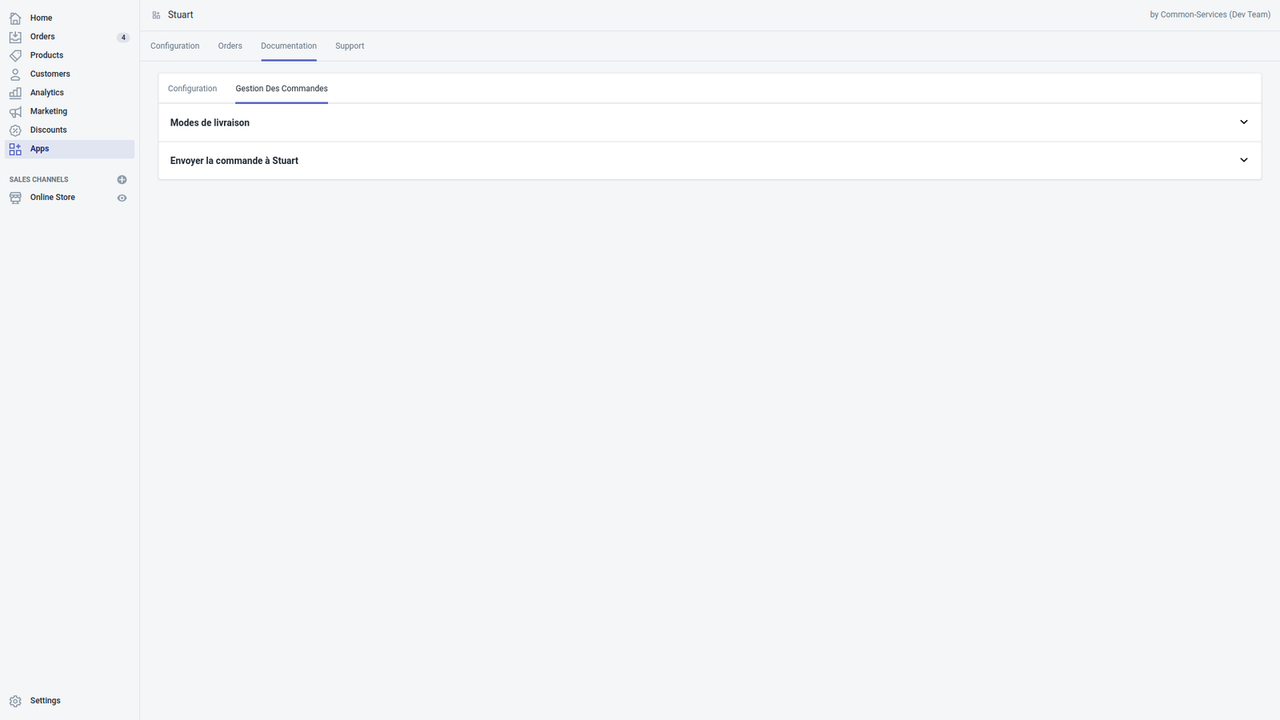The width and height of the screenshot is (1280, 720).
Task: Expand Modes de livraison chevron
Action: 1244,122
